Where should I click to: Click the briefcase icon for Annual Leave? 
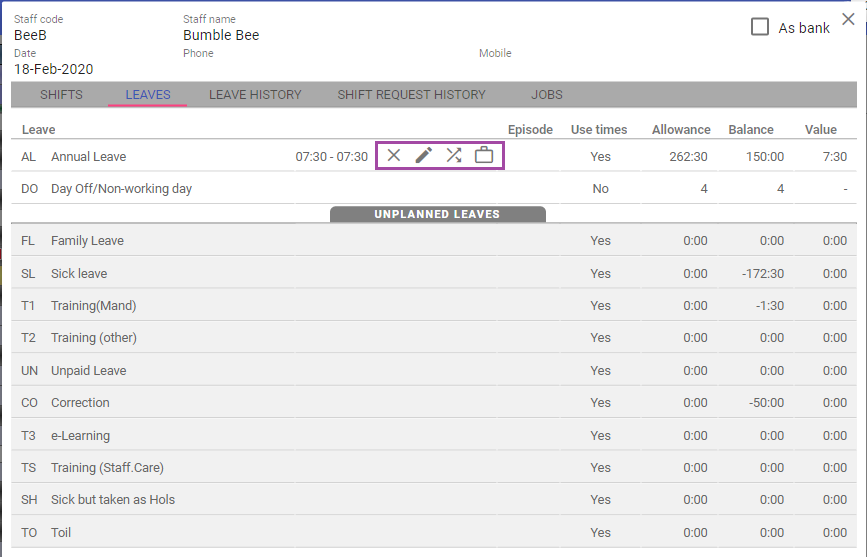click(484, 155)
